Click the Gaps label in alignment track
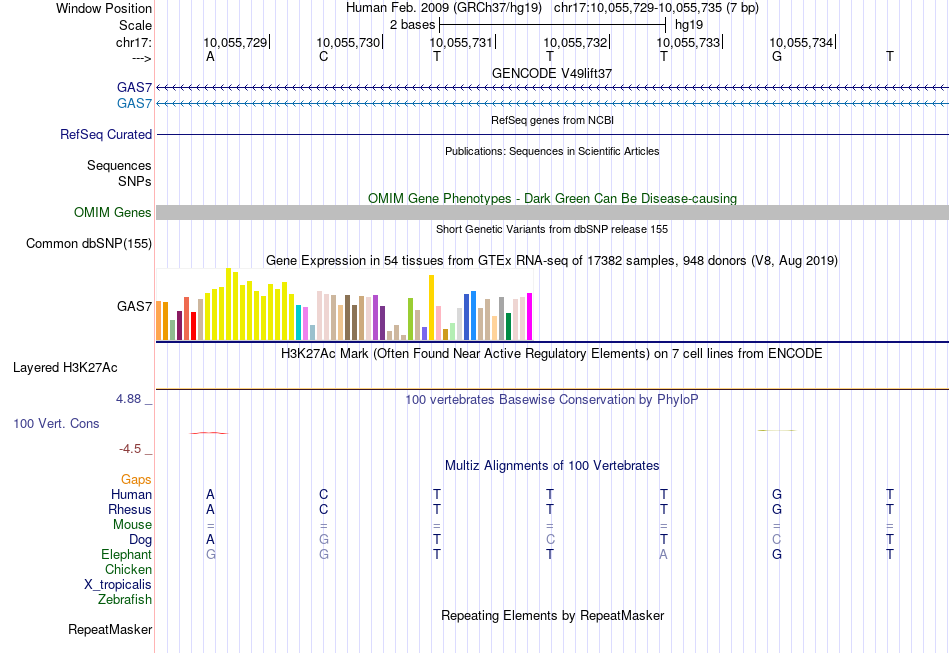 click(136, 479)
